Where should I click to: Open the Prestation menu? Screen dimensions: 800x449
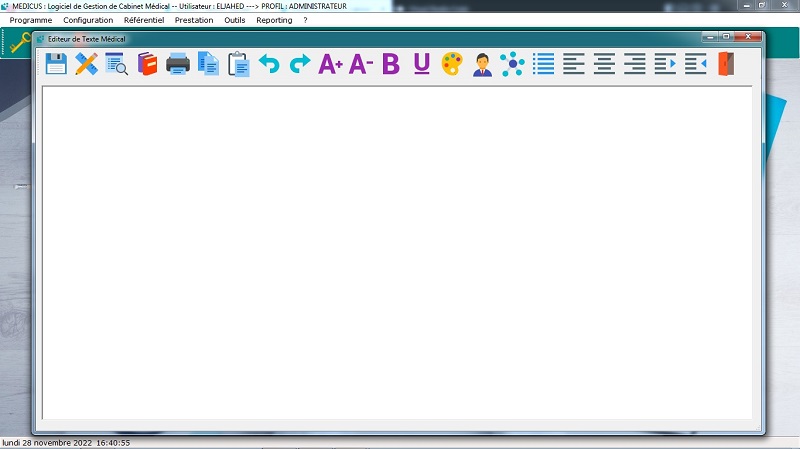194,20
